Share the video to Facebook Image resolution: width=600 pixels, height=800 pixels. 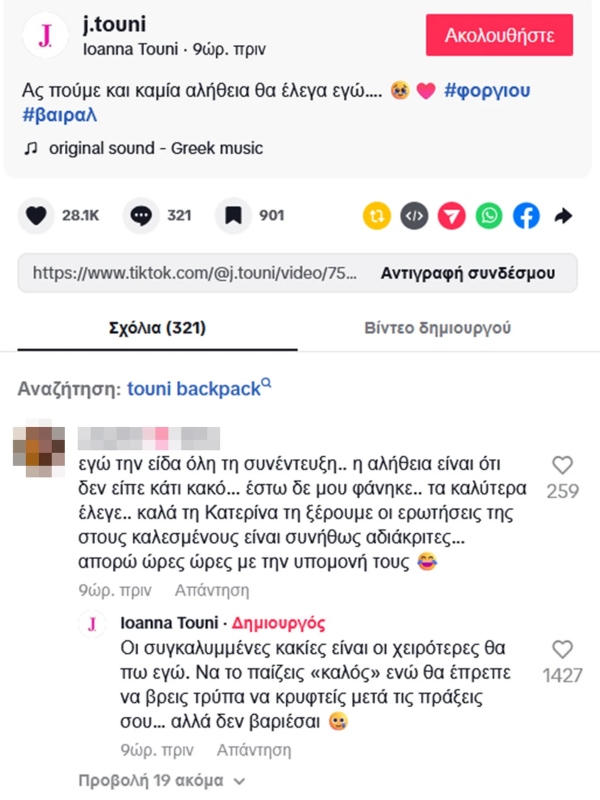[x=526, y=215]
